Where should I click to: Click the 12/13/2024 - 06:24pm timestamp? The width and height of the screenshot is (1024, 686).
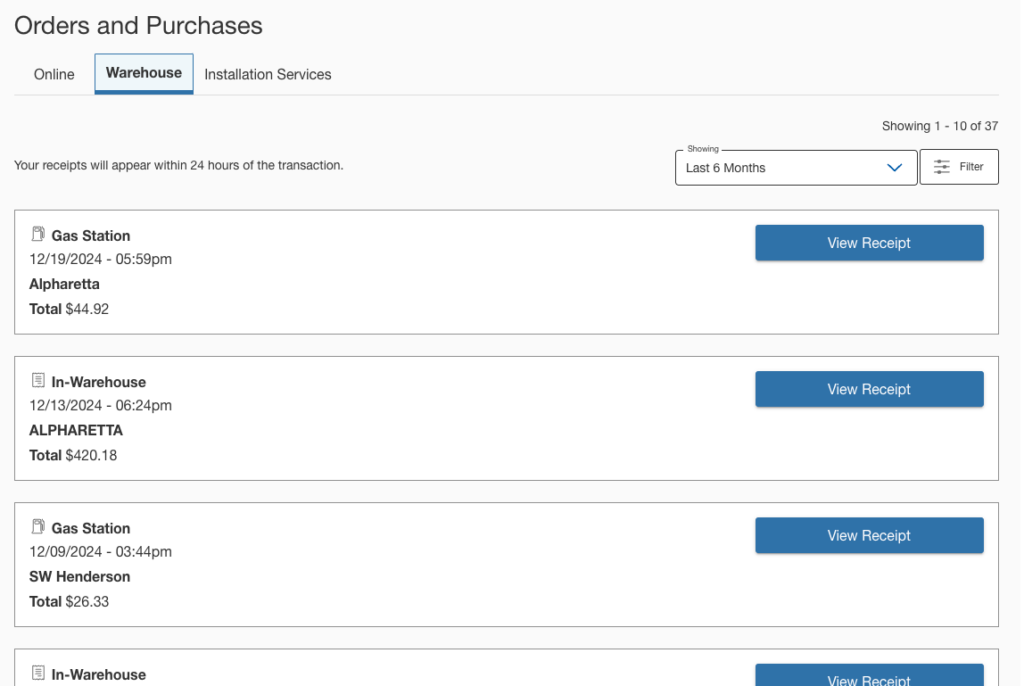(x=100, y=405)
